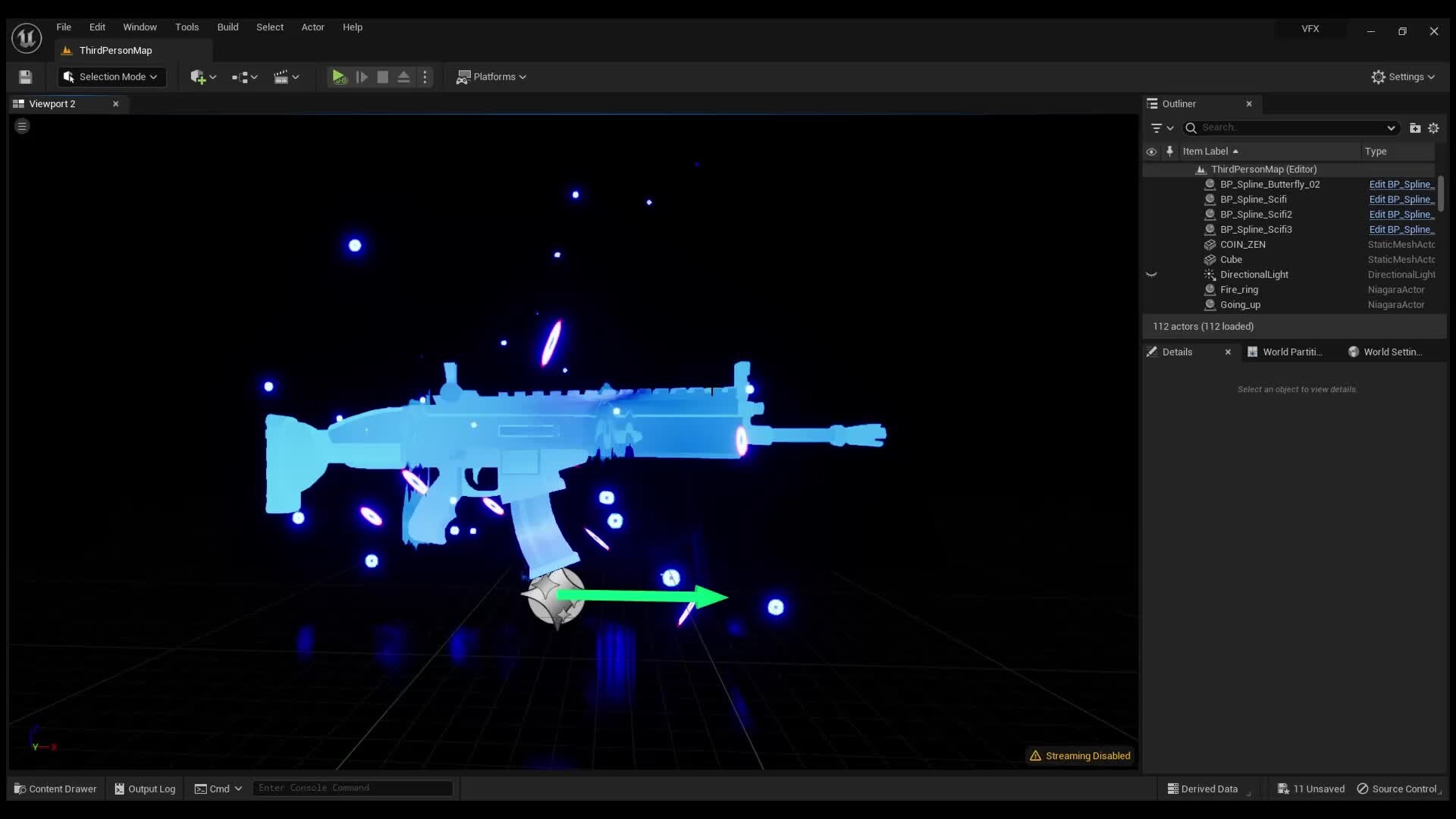Viewport: 1456px width, 819px height.
Task: Toggle visibility of the DirectionalLight actor
Action: coord(1153,275)
